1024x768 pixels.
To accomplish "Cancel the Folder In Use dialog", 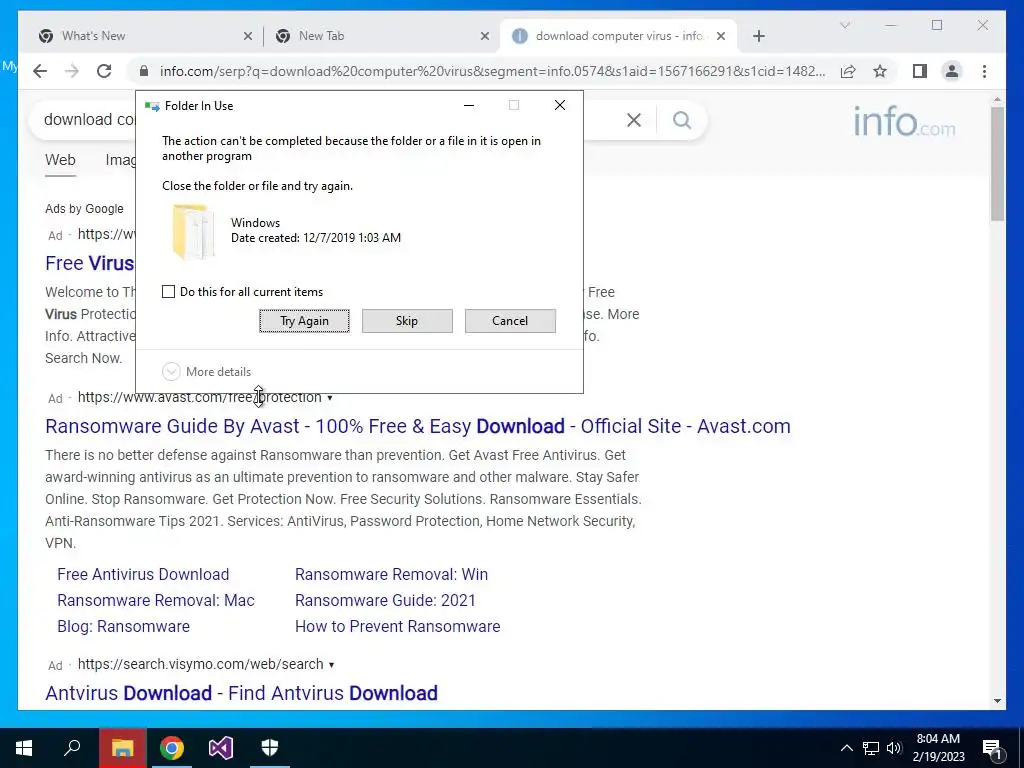I will point(510,321).
